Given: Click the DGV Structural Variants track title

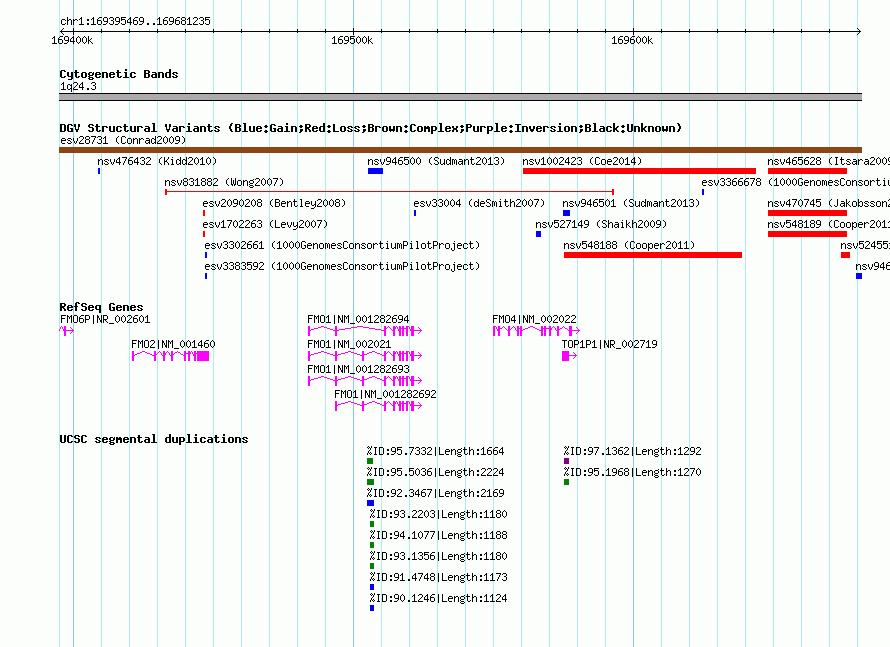Looking at the screenshot, I should tap(371, 128).
